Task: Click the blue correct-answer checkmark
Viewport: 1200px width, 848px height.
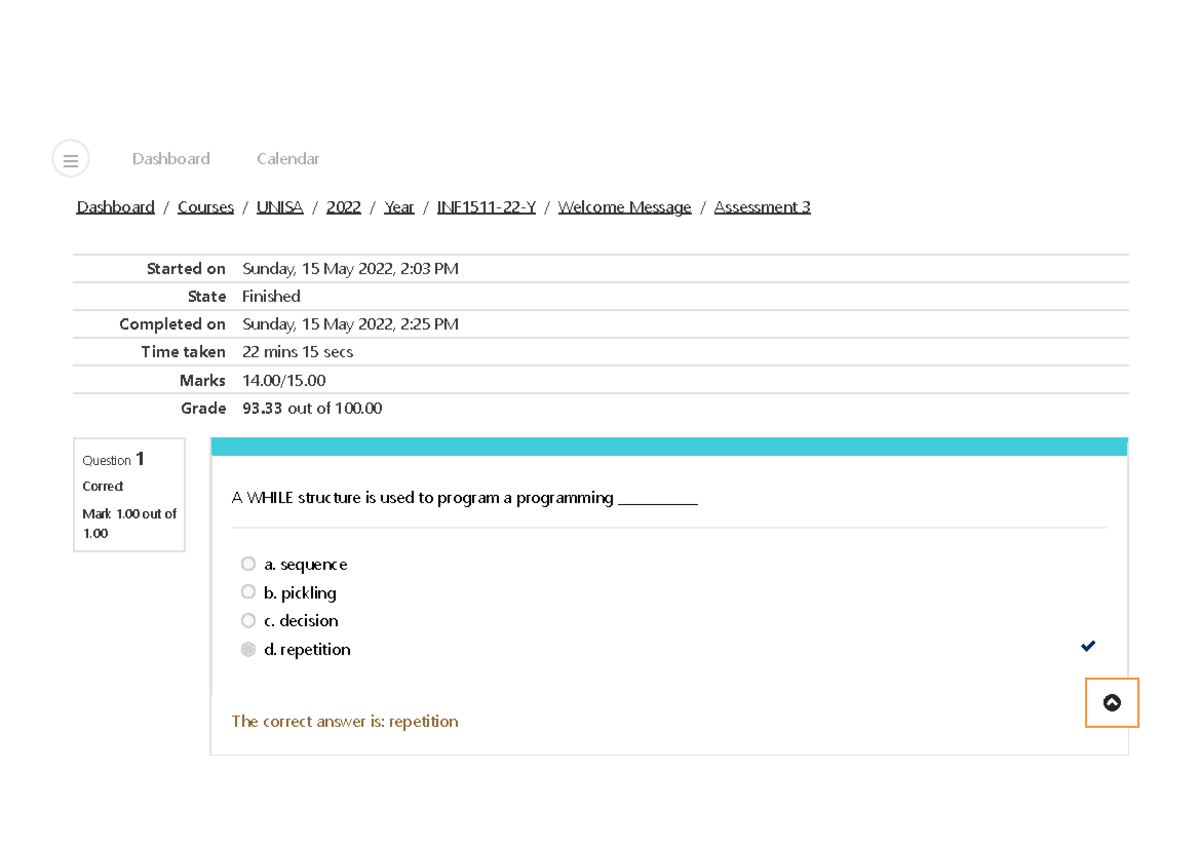Action: [x=1088, y=646]
